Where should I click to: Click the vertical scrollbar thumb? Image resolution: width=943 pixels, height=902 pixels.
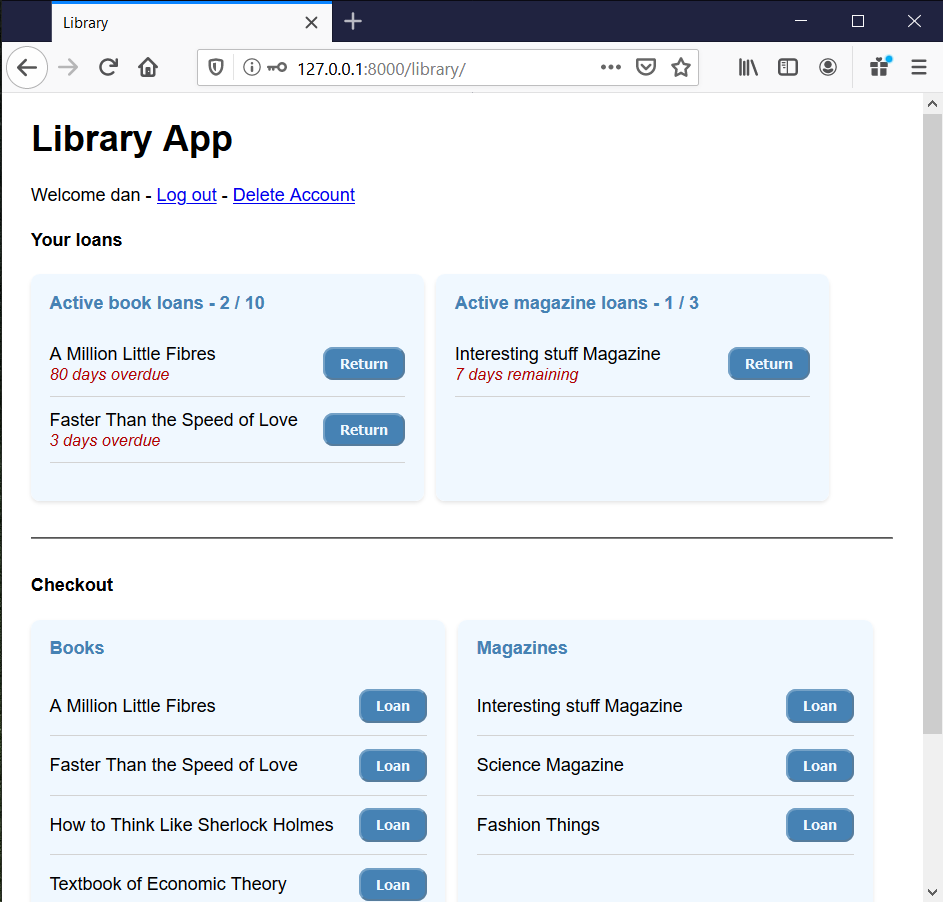[932, 424]
